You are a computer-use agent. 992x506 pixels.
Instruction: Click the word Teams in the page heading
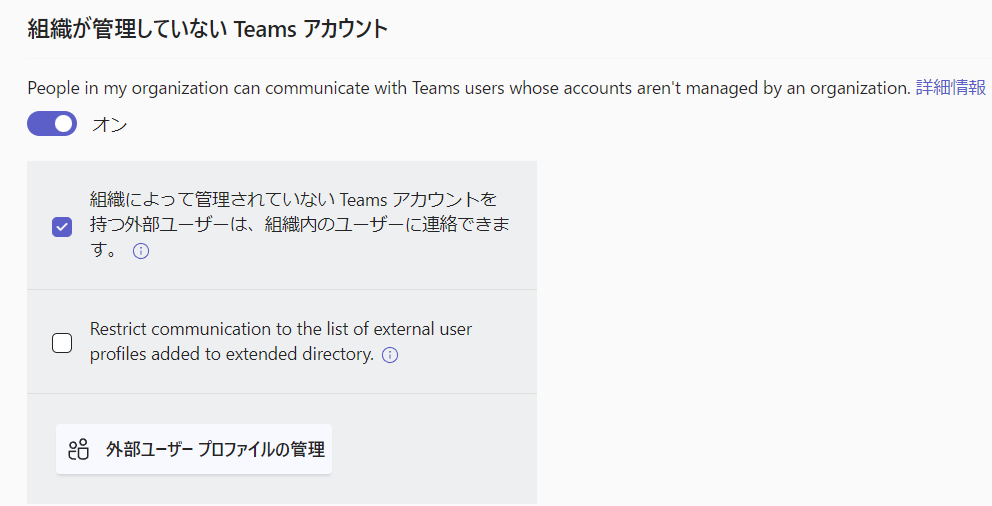point(265,29)
